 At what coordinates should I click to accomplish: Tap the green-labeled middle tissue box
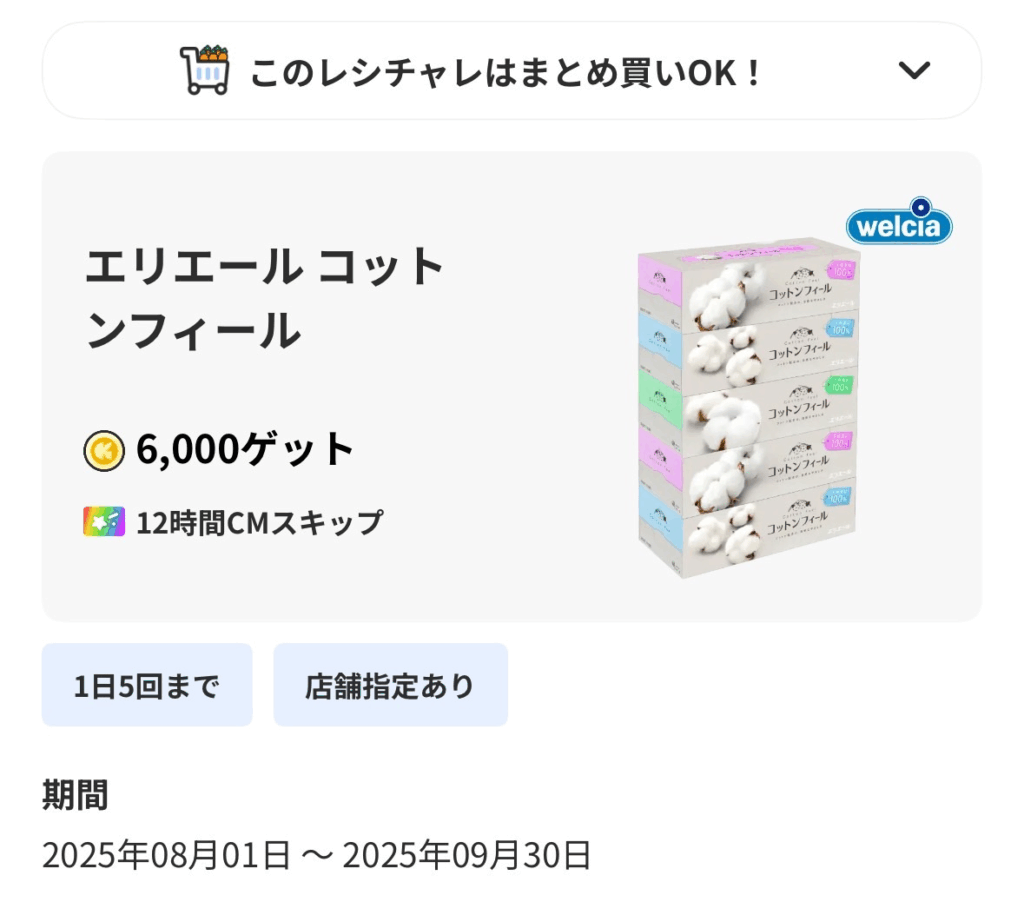(x=748, y=405)
